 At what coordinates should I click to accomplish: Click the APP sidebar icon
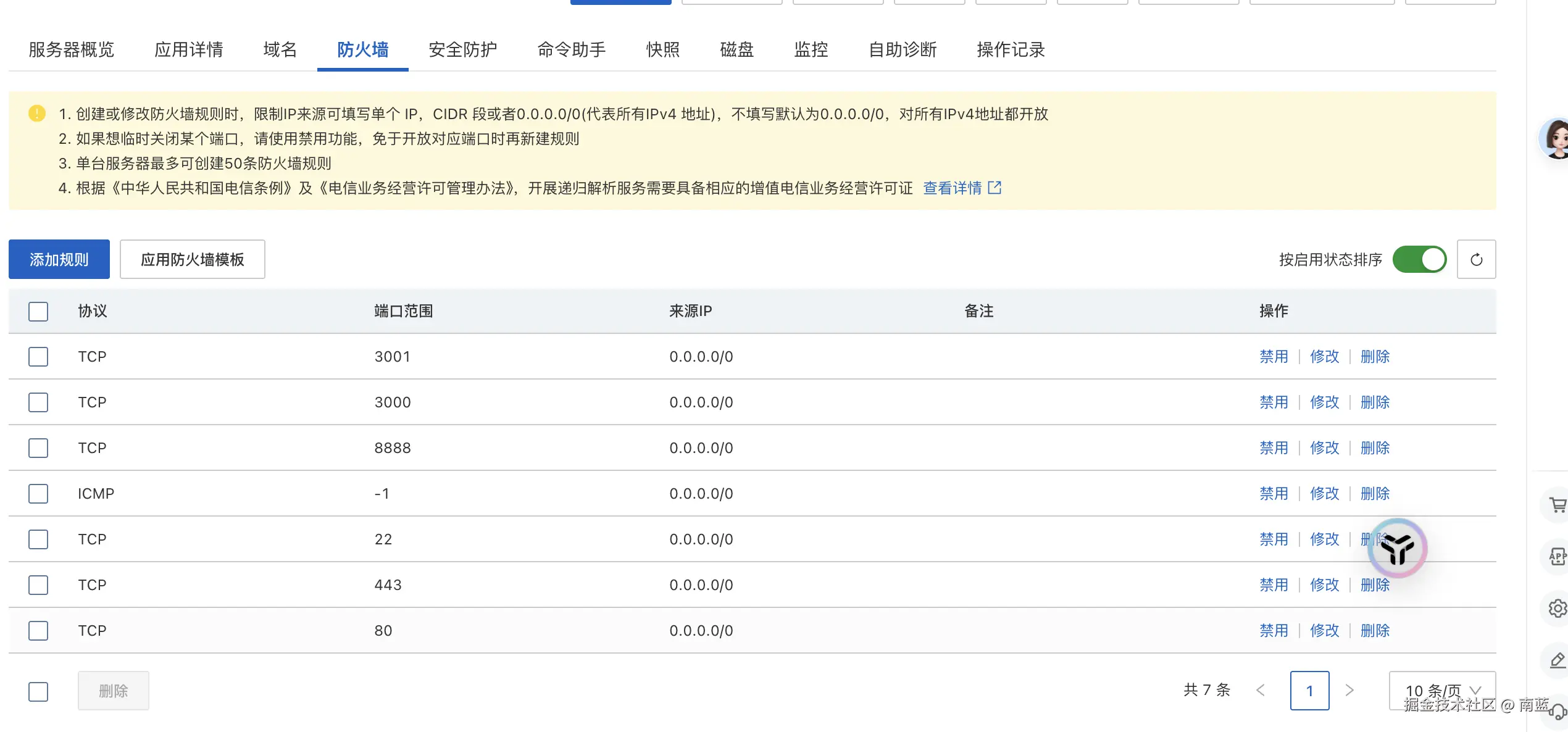click(x=1557, y=557)
